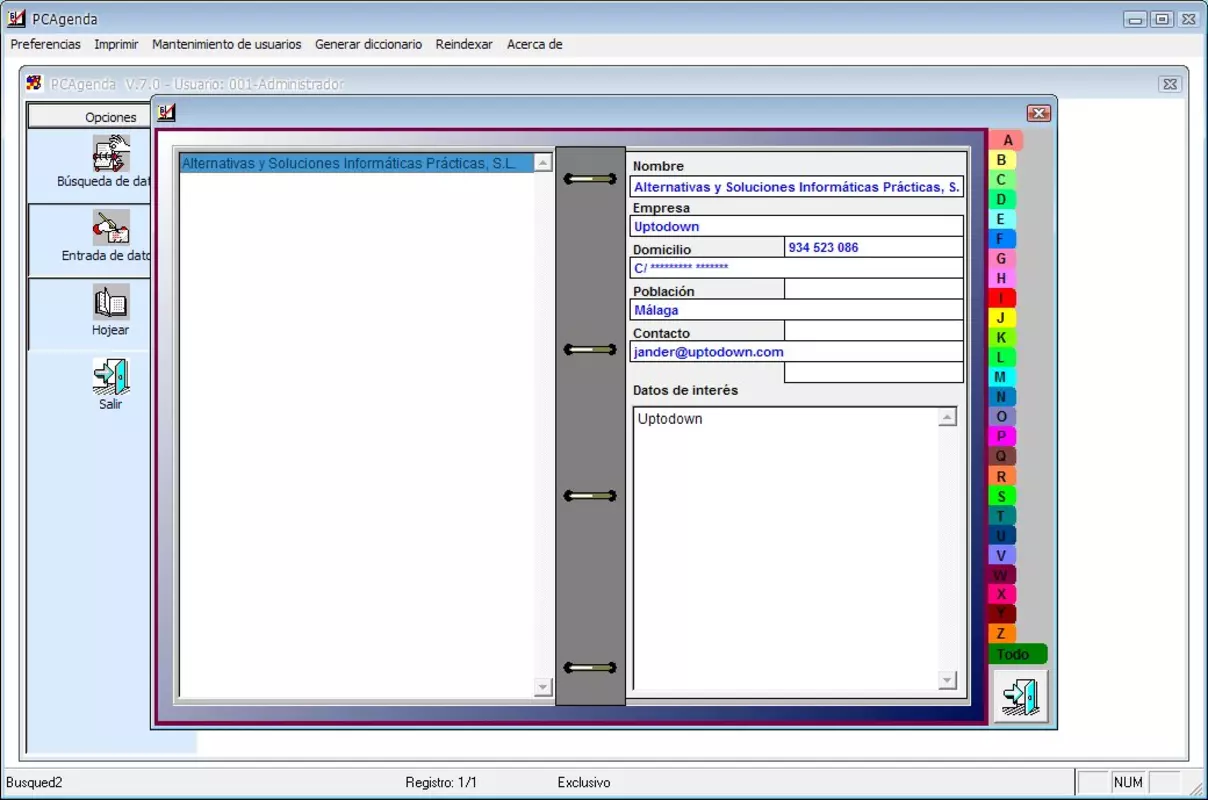Select the E alphabet tab

pyautogui.click(x=1002, y=219)
